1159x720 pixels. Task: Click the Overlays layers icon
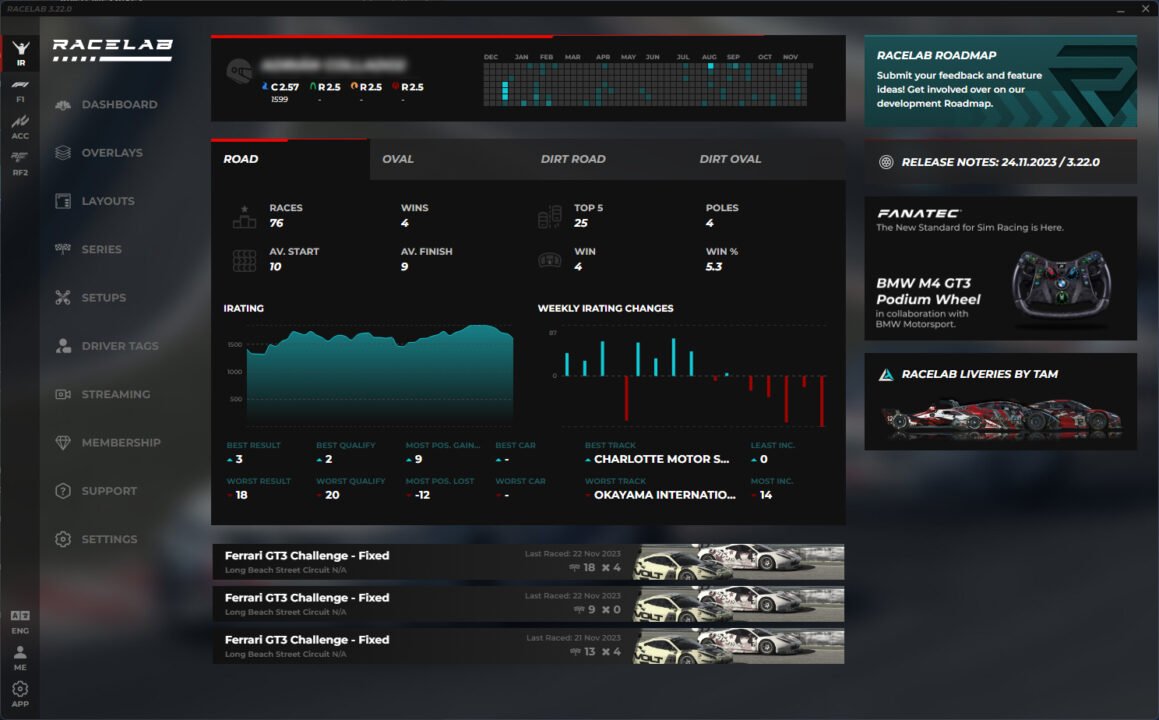(63, 153)
